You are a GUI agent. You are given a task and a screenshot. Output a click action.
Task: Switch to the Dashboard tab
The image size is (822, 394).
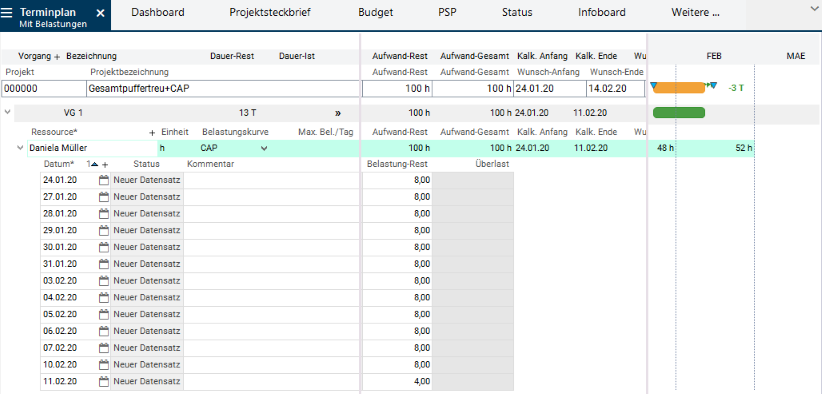(x=158, y=13)
